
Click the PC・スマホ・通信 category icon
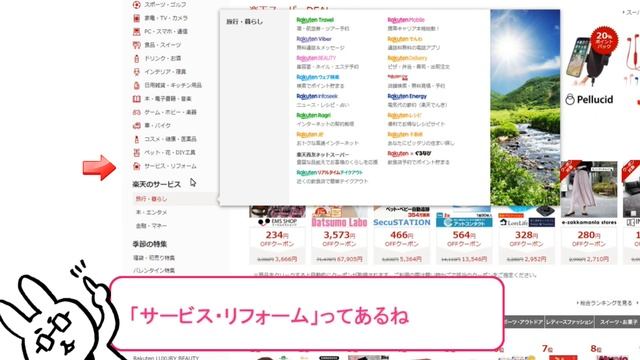137,32
